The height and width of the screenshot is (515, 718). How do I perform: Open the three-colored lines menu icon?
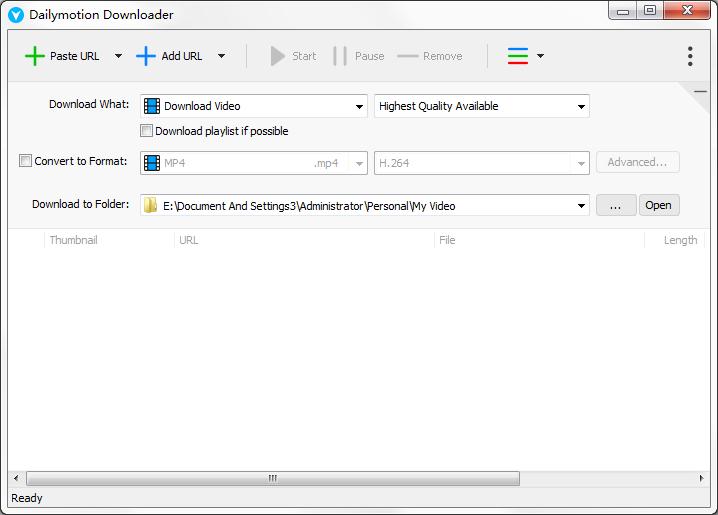click(518, 56)
